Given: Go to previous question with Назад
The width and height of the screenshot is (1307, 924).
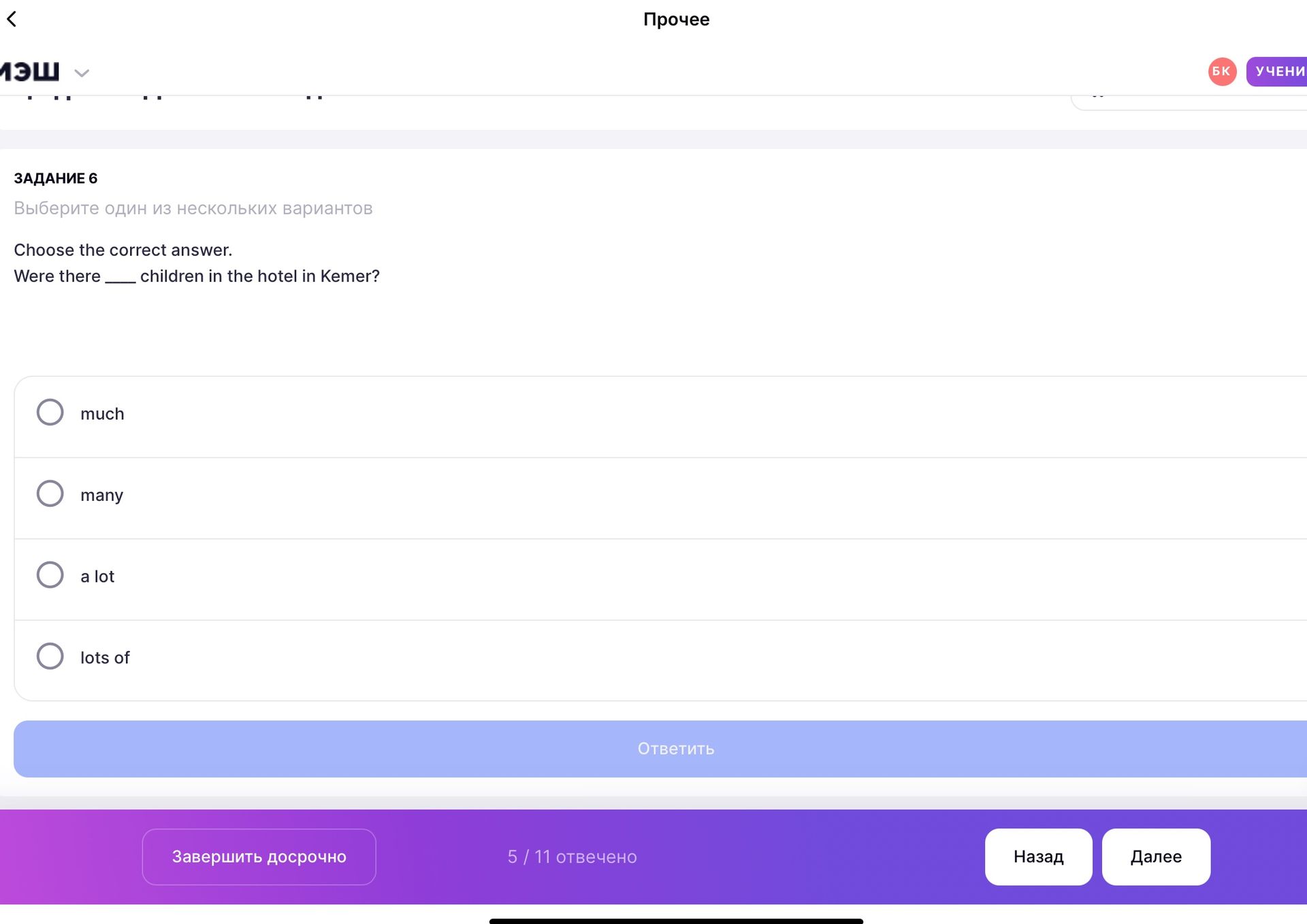Looking at the screenshot, I should pos(1038,857).
